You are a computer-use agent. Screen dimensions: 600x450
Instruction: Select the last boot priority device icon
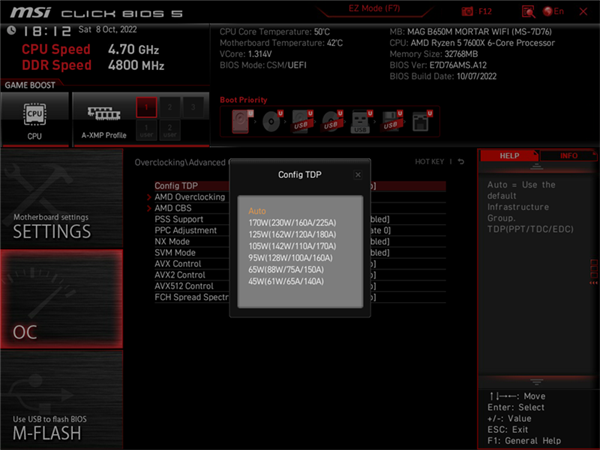422,122
